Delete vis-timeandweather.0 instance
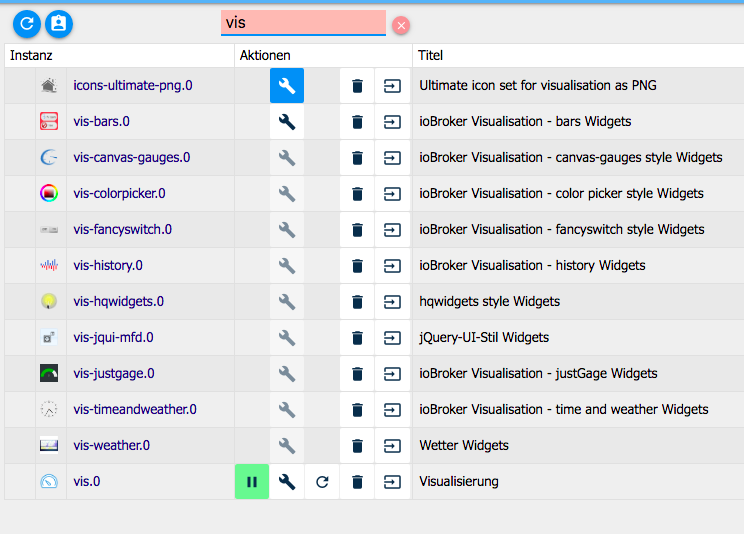This screenshot has height=534, width=744. tap(357, 410)
